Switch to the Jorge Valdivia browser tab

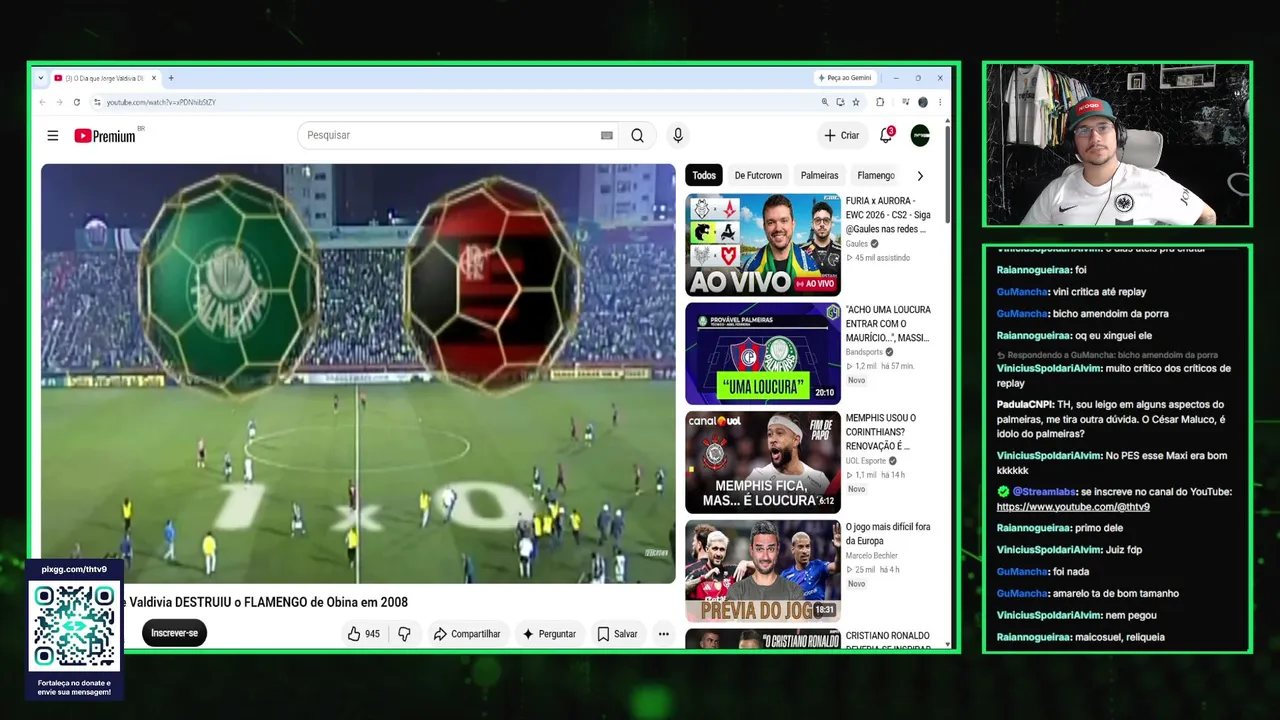pos(104,78)
